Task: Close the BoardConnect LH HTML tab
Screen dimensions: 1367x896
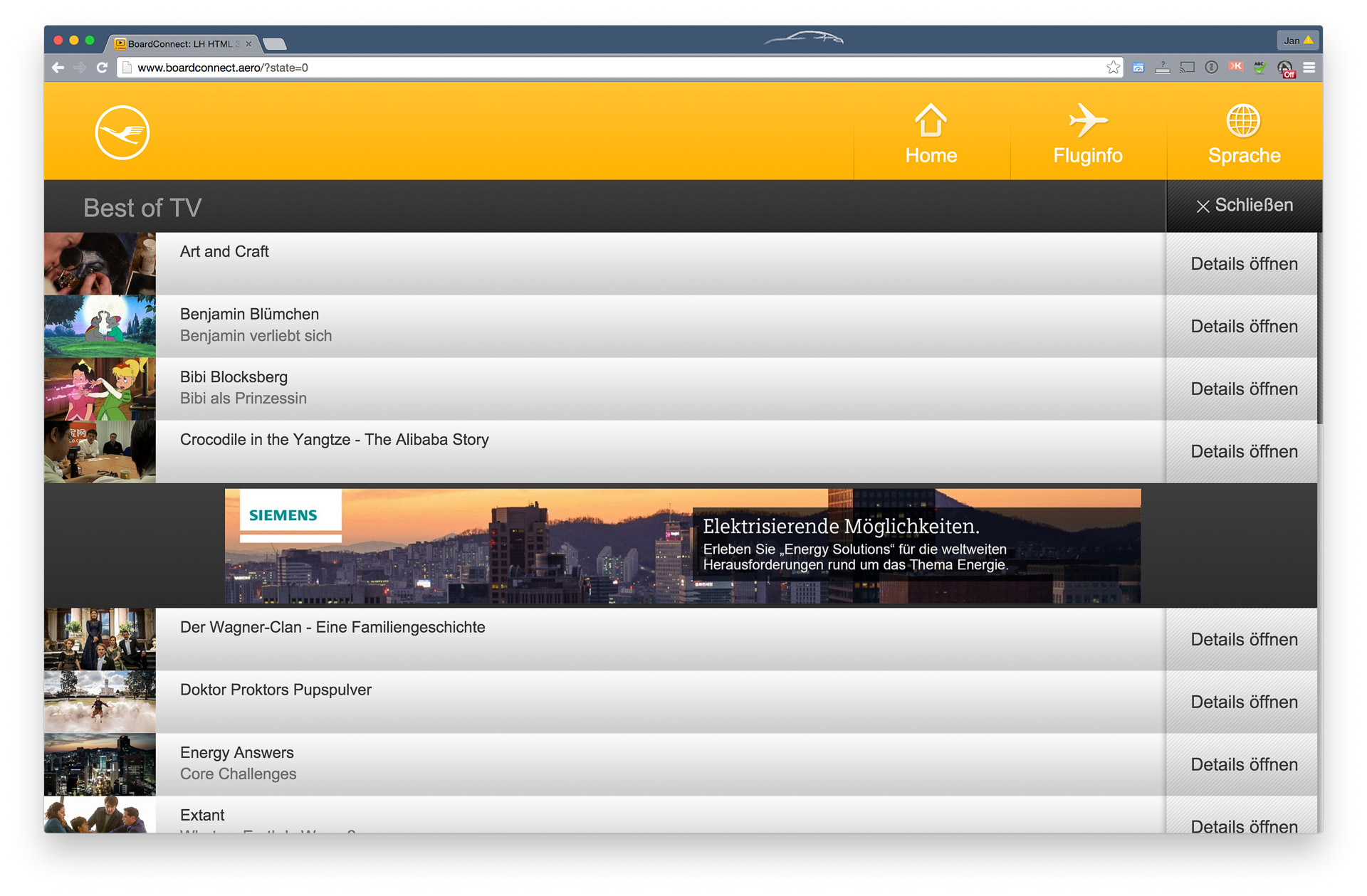Action: pos(248,44)
